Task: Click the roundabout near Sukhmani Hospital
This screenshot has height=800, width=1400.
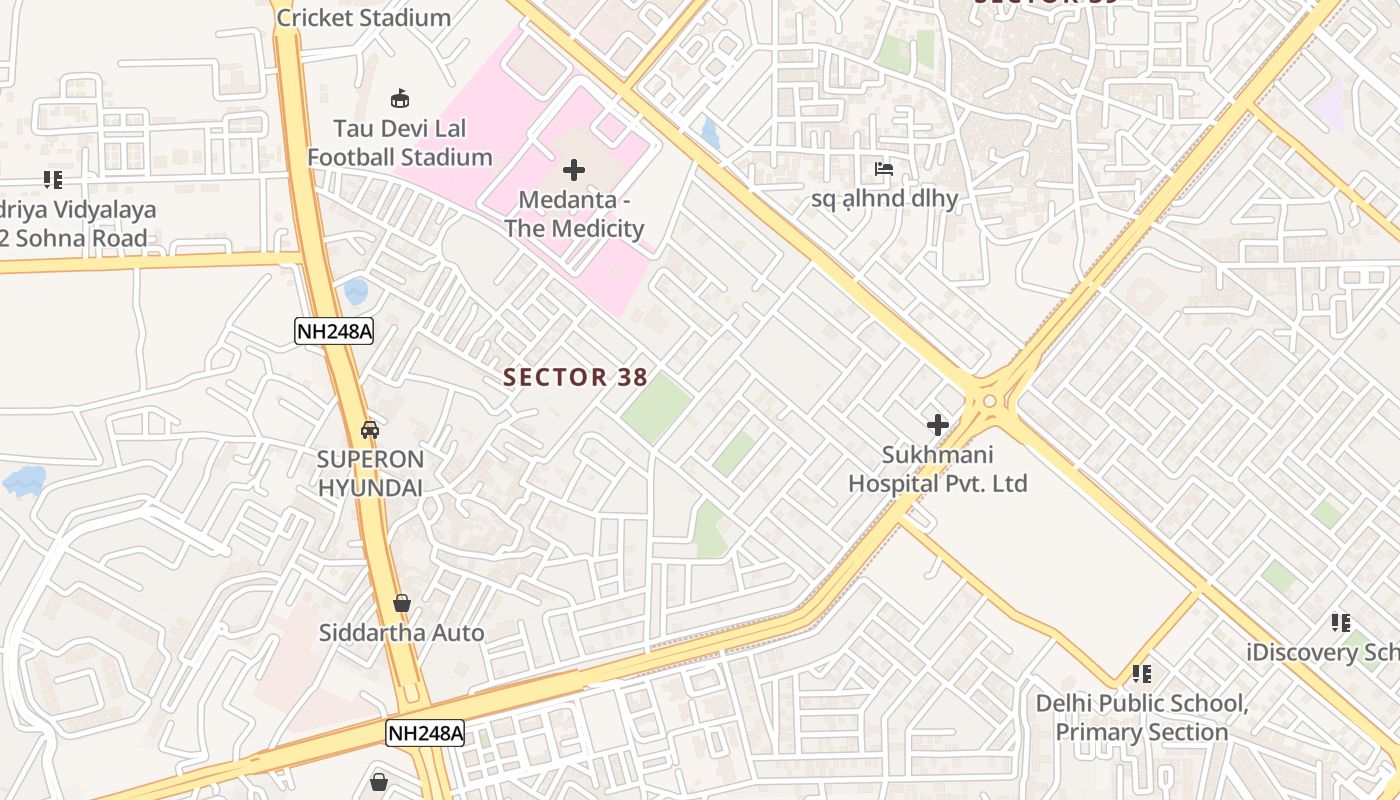Action: 990,401
